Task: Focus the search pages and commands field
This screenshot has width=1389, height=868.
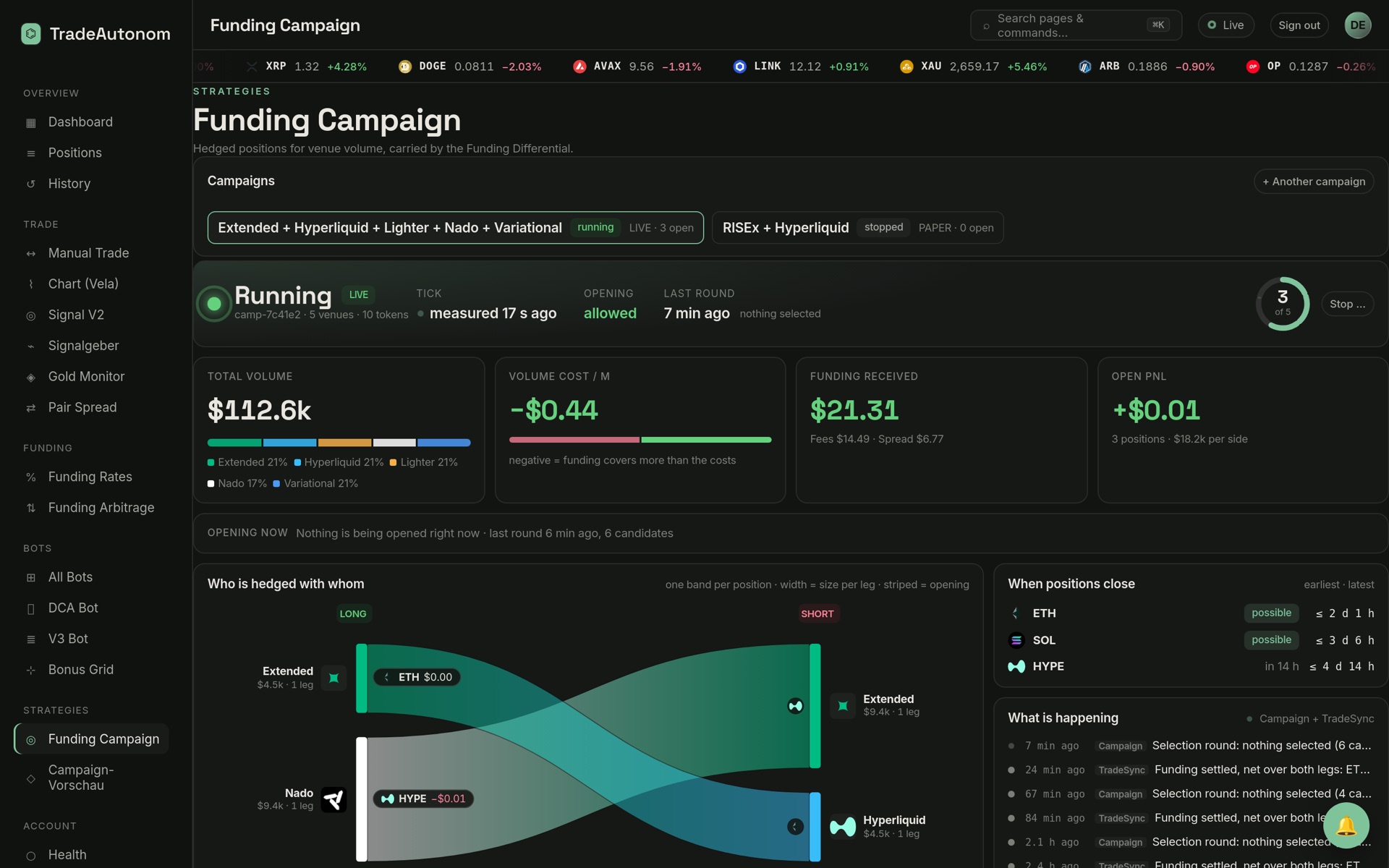Action: 1076,25
